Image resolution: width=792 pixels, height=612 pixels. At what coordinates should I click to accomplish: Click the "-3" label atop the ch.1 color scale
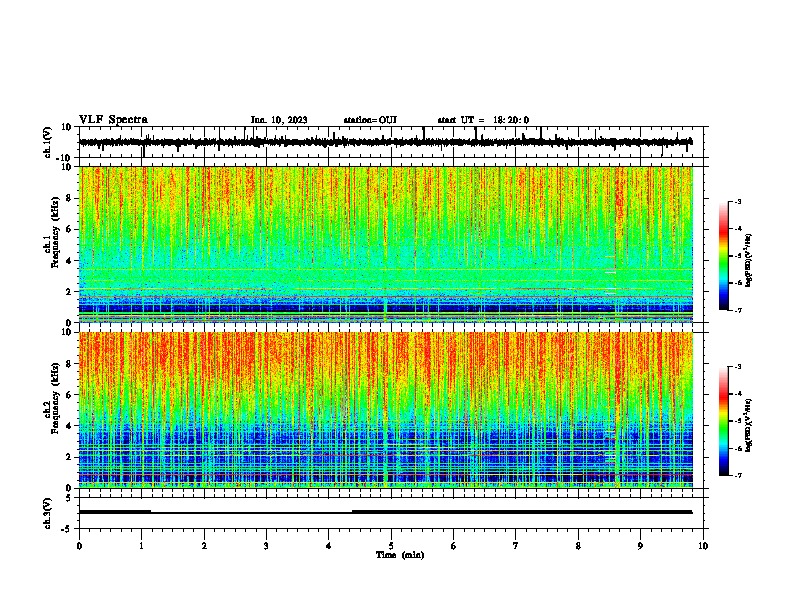click(737, 202)
